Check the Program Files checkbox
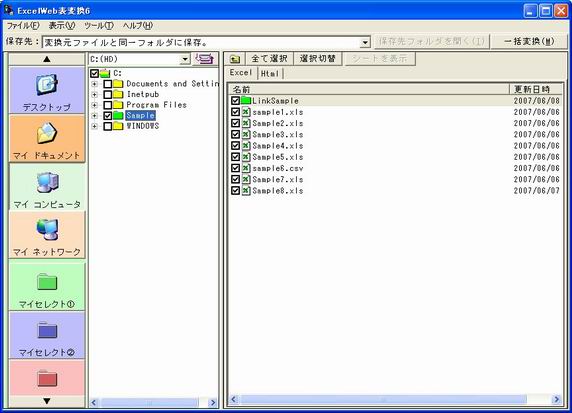The image size is (572, 413). (x=108, y=105)
